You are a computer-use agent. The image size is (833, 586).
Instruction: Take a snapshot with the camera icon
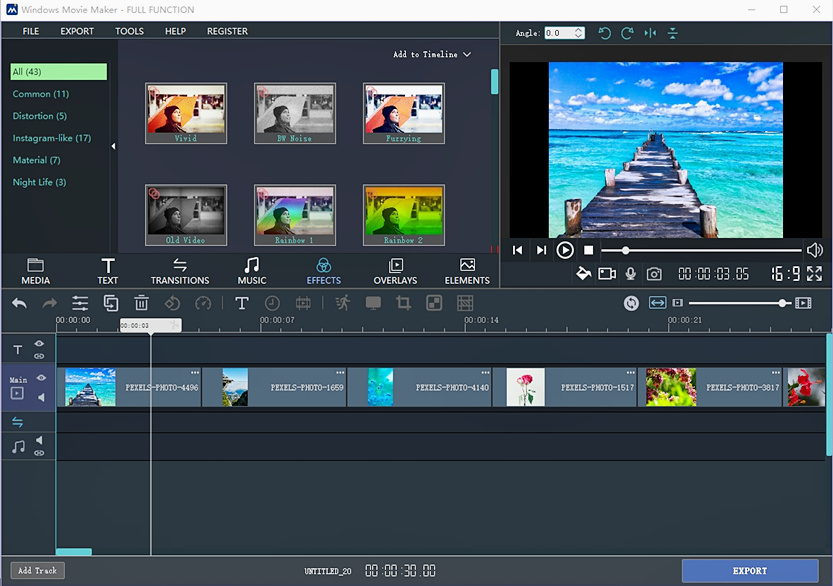[x=654, y=274]
